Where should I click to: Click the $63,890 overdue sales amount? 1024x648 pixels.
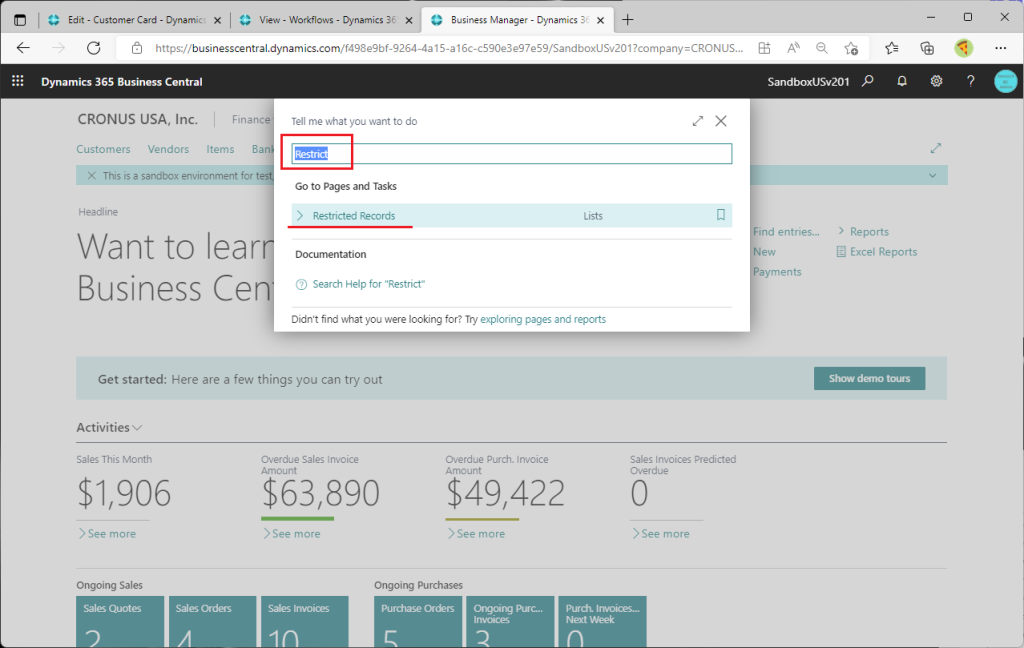(x=320, y=493)
